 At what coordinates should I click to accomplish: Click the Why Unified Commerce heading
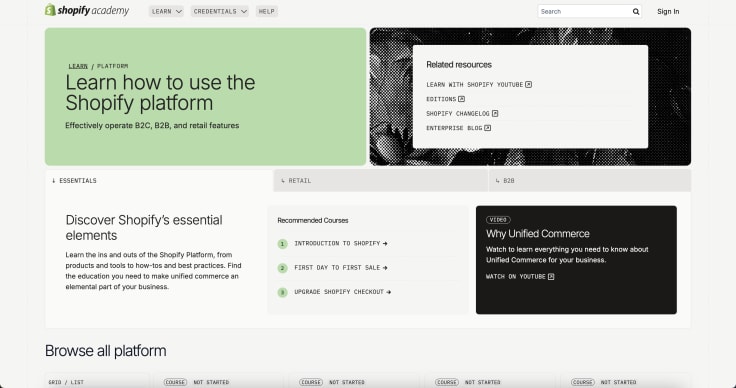537,234
